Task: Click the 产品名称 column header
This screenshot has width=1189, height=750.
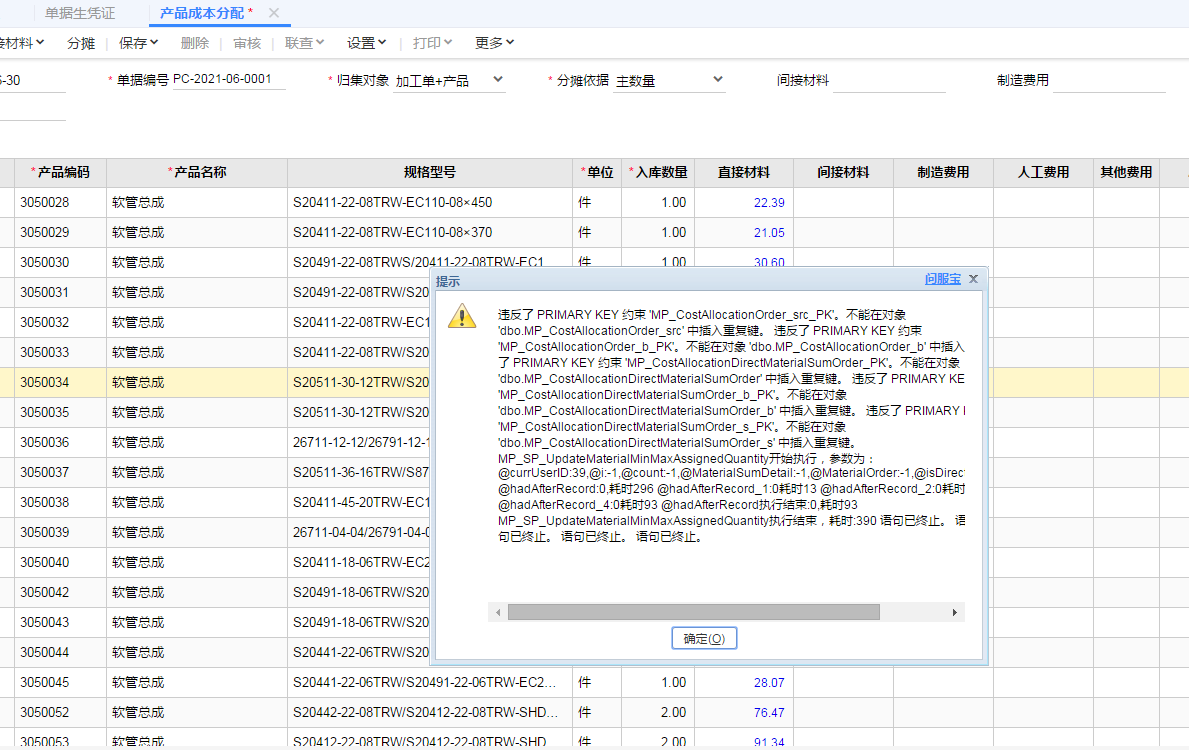Action: 196,173
